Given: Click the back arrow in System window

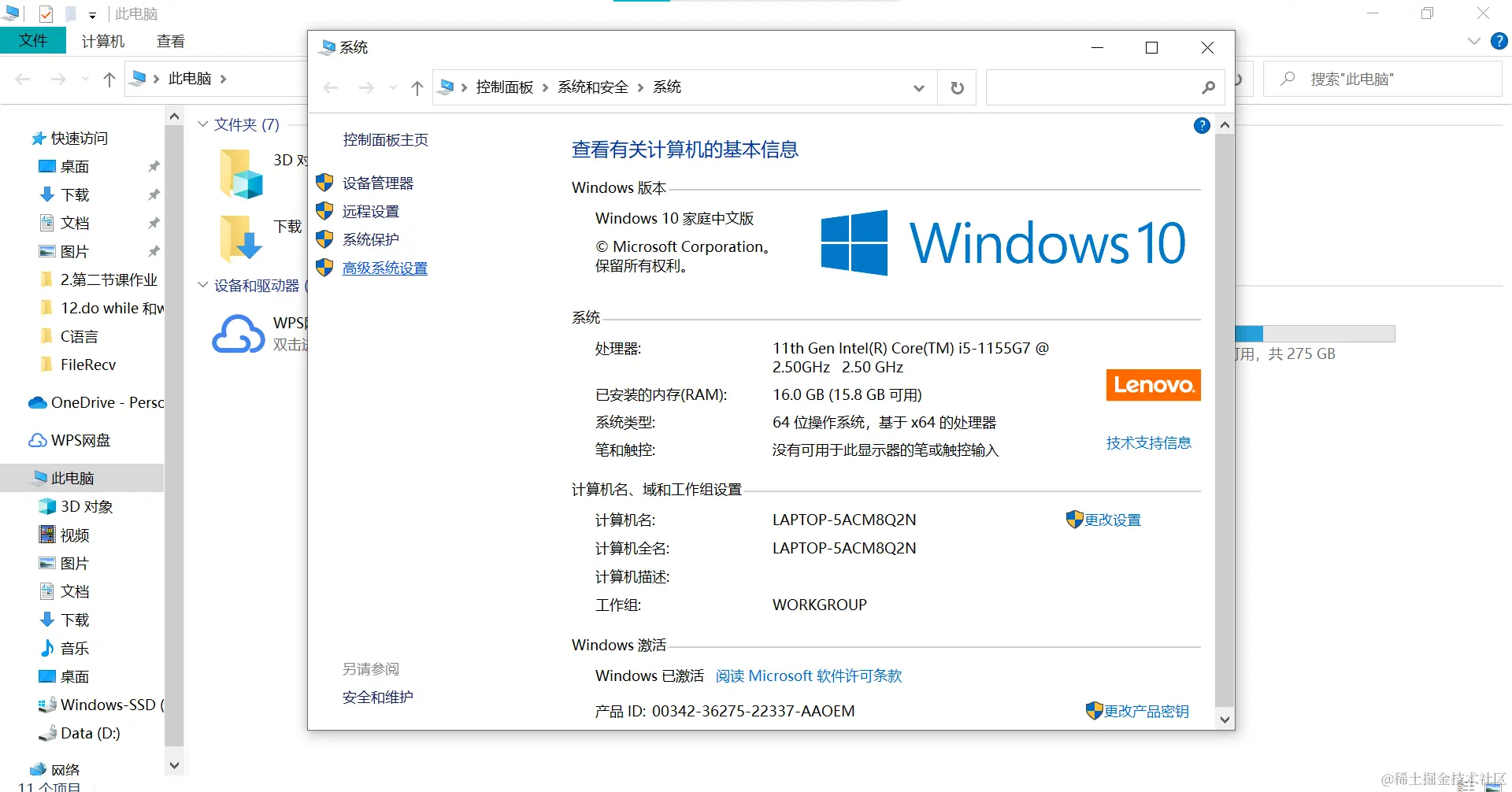Looking at the screenshot, I should pyautogui.click(x=331, y=87).
